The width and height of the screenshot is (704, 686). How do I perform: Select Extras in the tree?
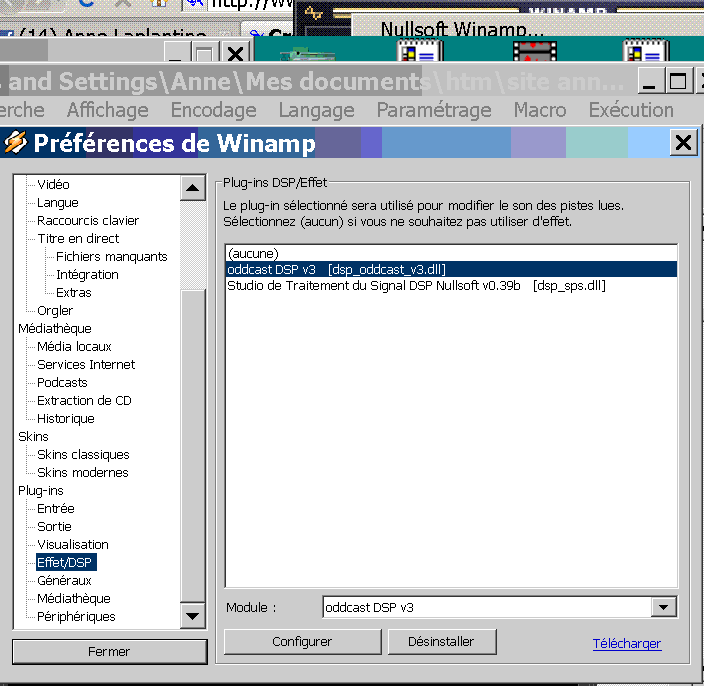[x=74, y=292]
